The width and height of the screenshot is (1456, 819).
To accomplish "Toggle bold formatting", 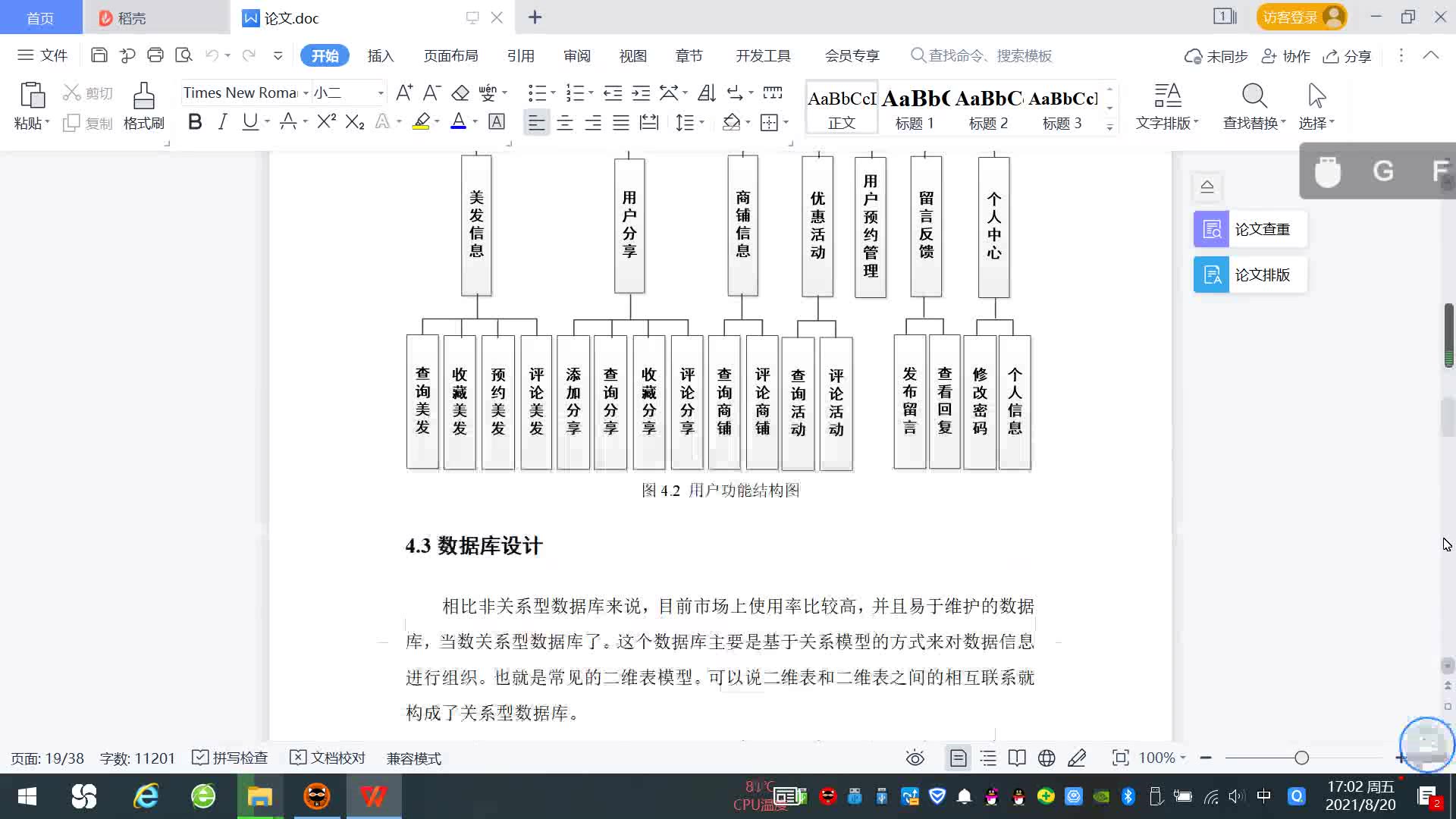I will click(195, 122).
